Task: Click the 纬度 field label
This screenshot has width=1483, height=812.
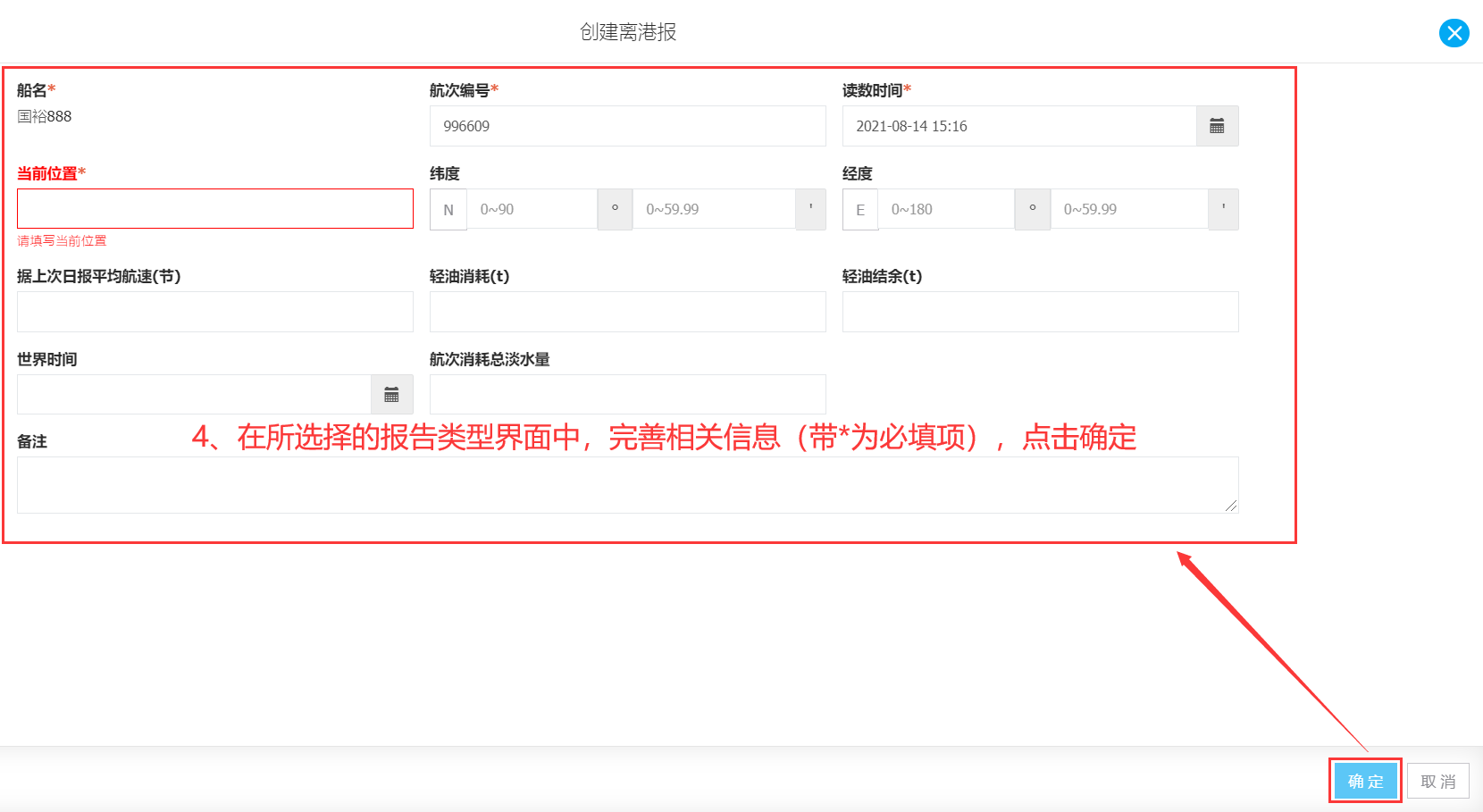Action: (445, 173)
